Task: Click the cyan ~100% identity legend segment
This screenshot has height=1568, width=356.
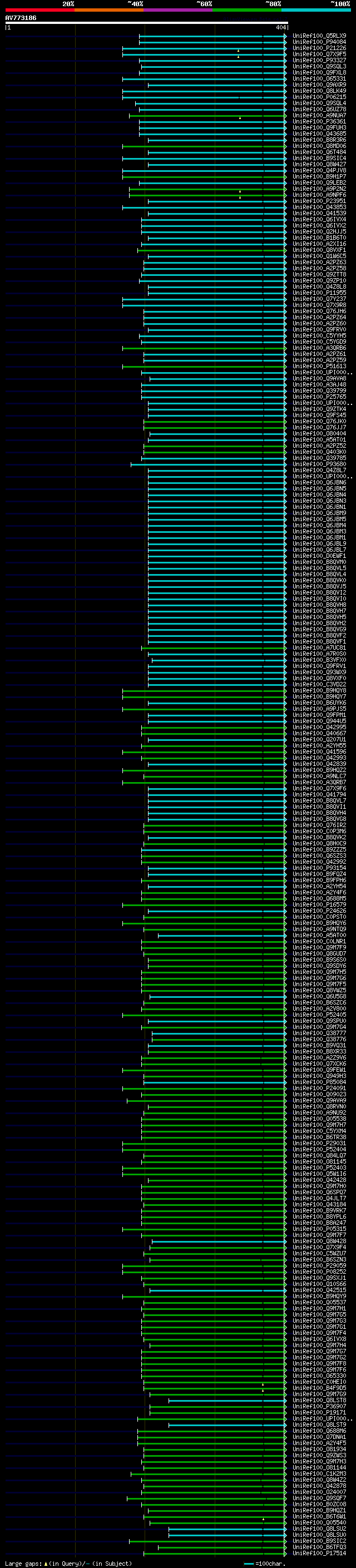Action: pos(316,10)
